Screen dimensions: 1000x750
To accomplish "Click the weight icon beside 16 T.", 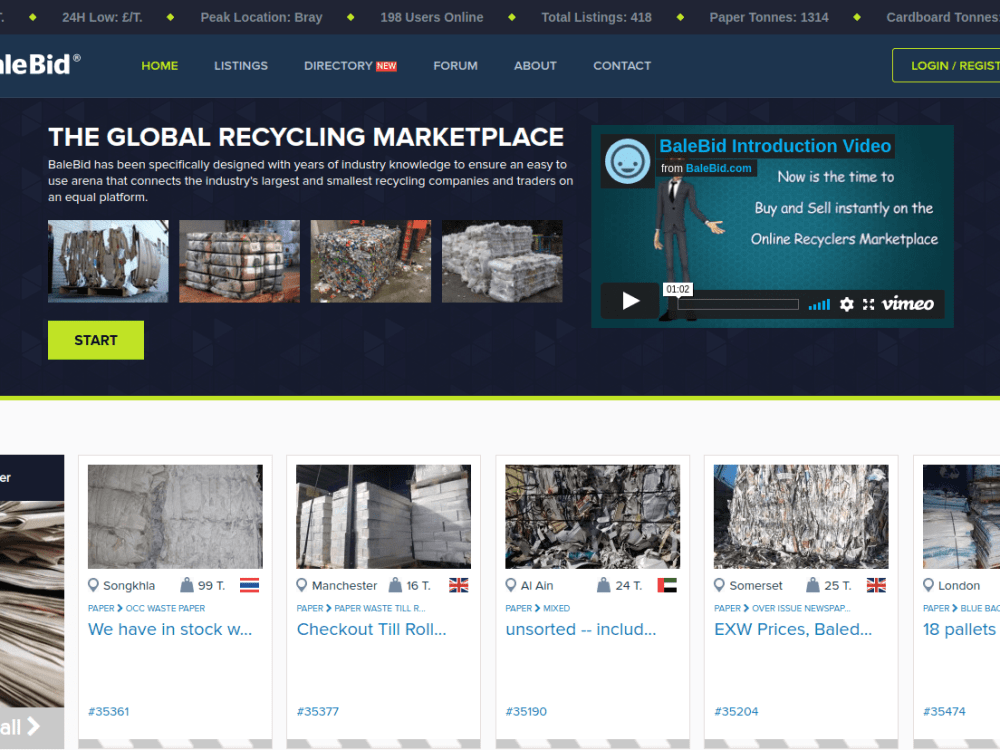I will [395, 585].
